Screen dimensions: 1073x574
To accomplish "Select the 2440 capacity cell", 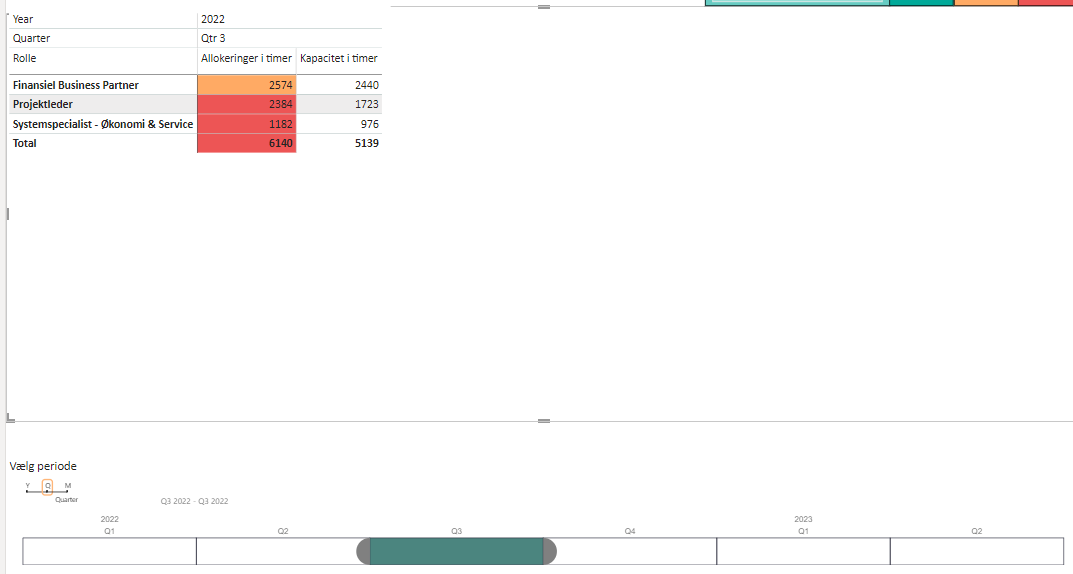I will 339,85.
